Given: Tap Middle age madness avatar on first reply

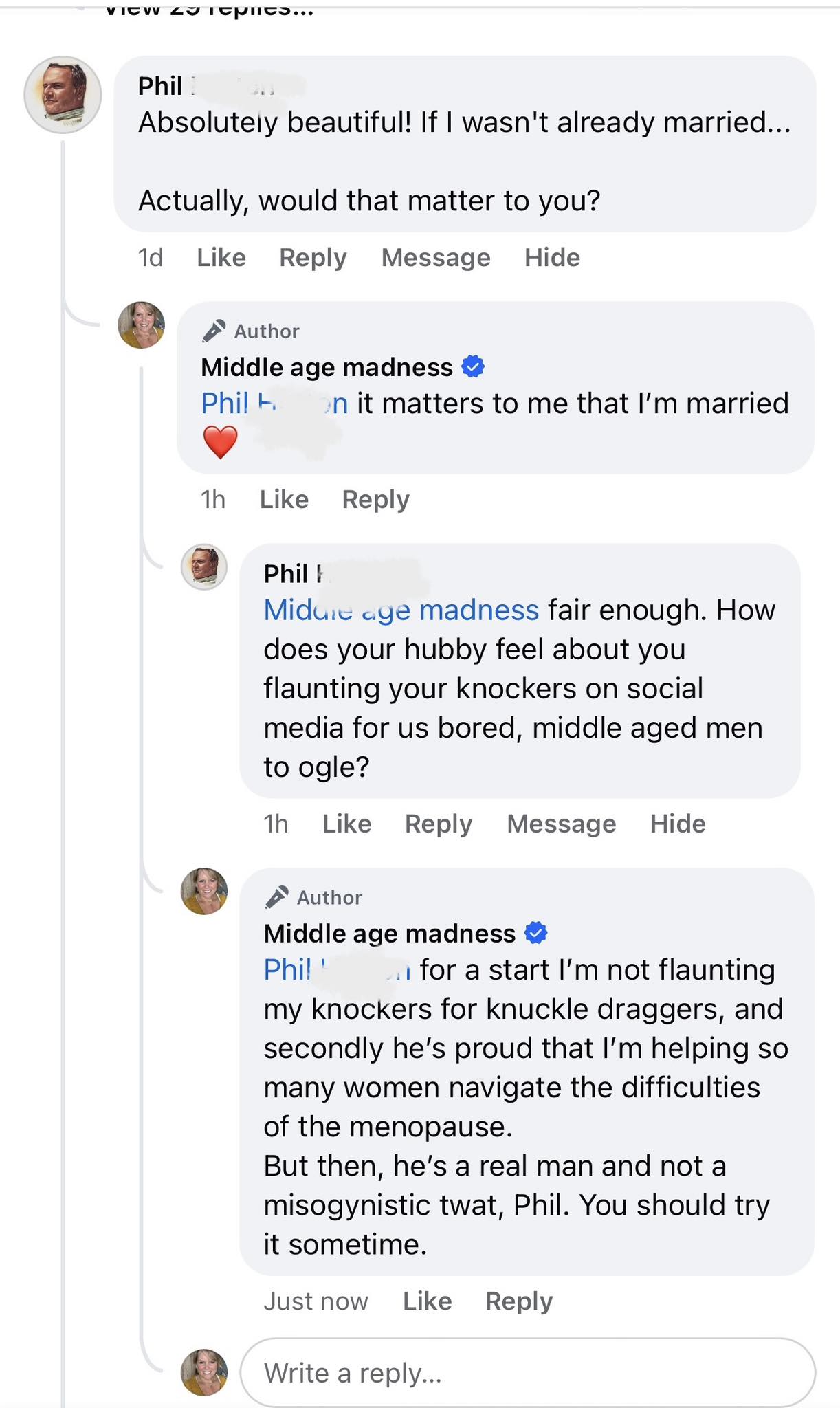Looking at the screenshot, I should point(142,324).
